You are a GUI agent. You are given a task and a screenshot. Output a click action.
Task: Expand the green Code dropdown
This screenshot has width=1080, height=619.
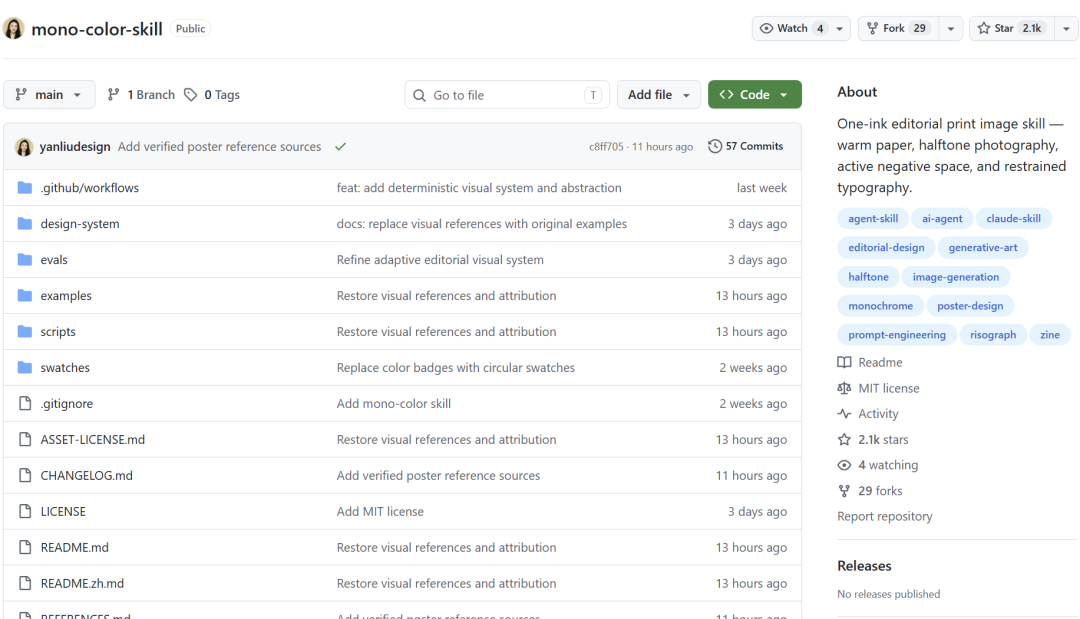click(x=755, y=95)
